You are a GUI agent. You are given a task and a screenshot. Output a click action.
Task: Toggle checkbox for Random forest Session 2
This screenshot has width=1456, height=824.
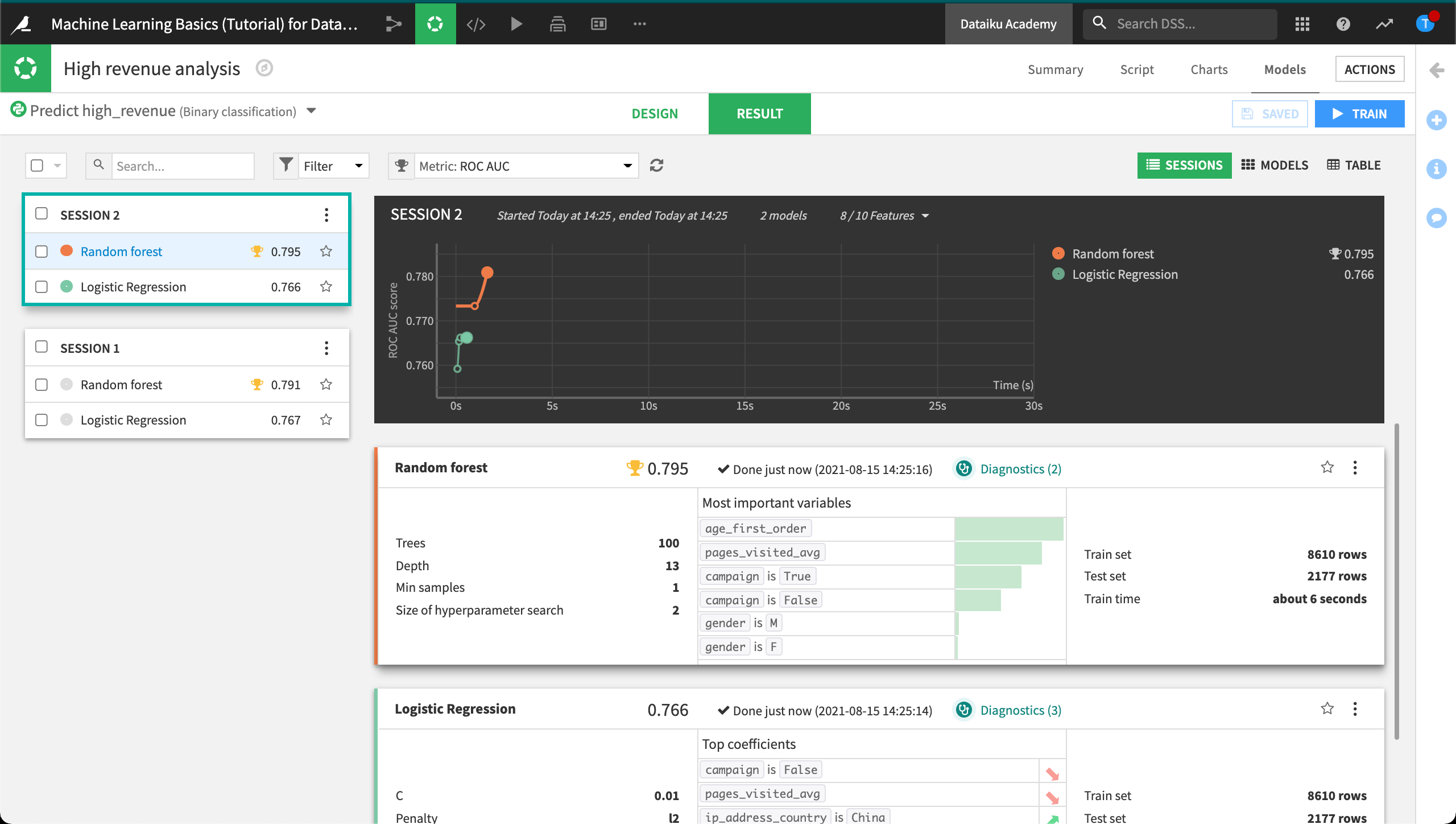click(41, 251)
